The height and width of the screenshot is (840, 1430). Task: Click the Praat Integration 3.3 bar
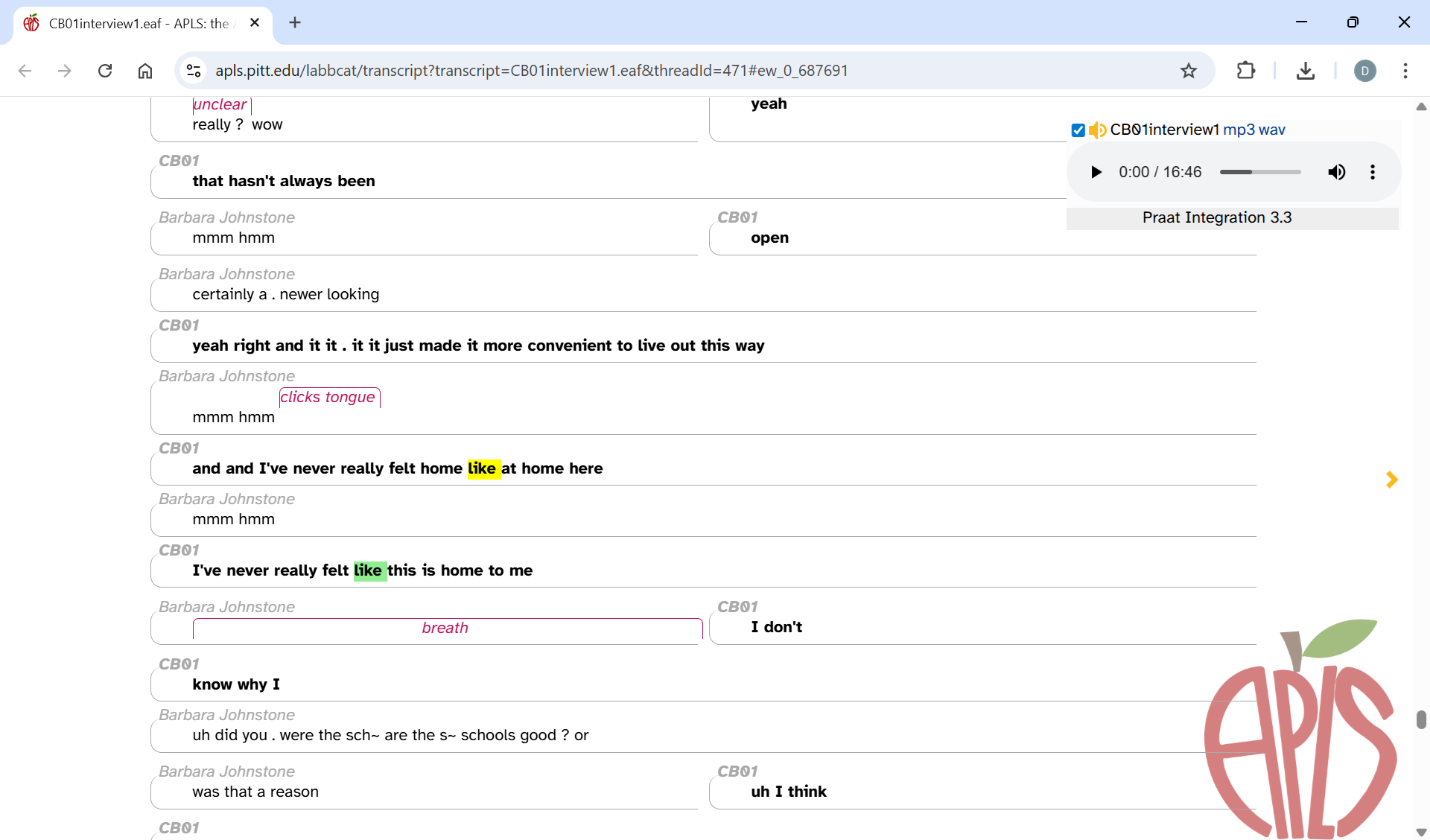[1217, 217]
